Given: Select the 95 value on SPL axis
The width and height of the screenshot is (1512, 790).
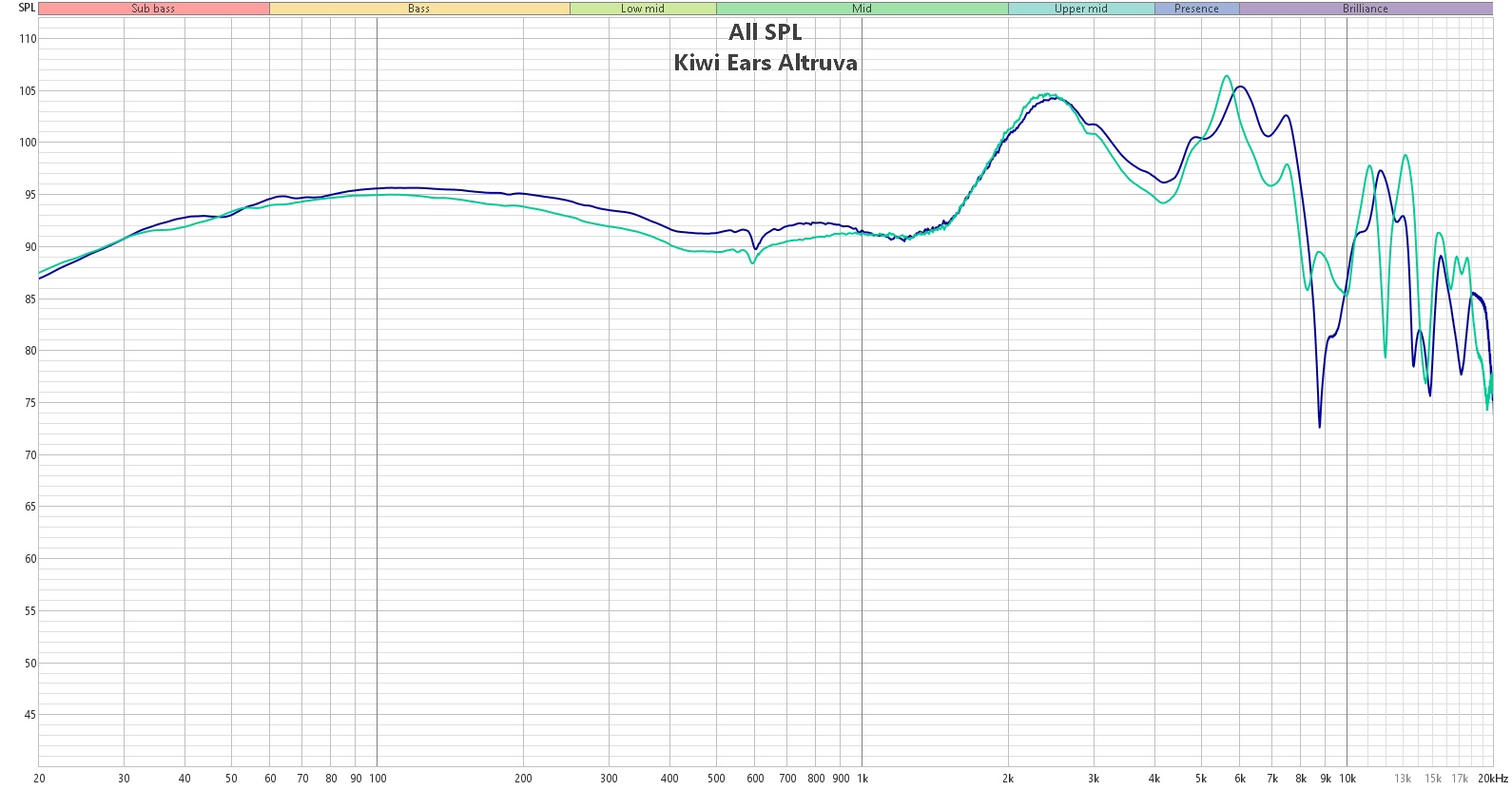Looking at the screenshot, I should (30, 195).
